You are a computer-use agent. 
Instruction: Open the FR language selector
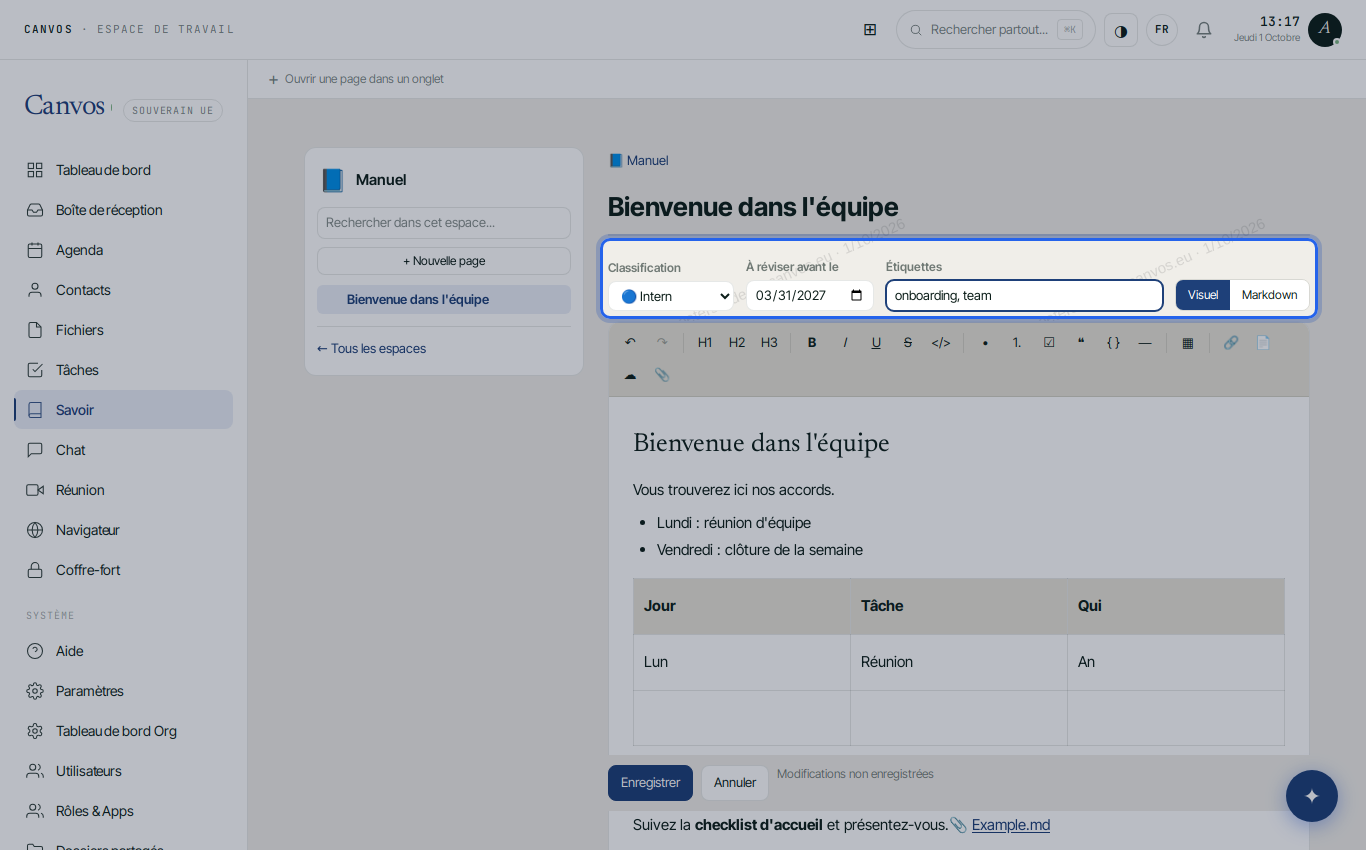(1162, 30)
